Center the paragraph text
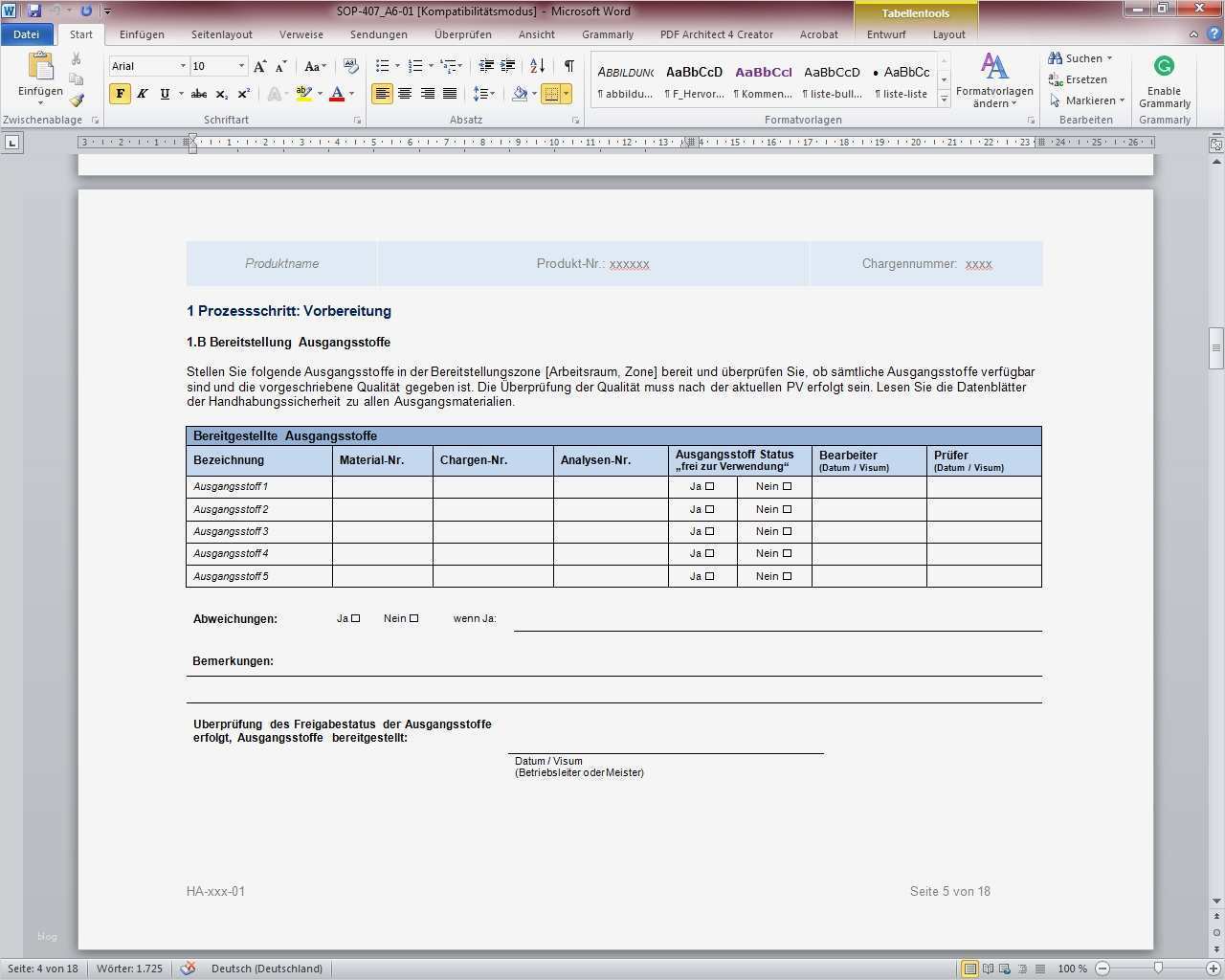Image resolution: width=1225 pixels, height=980 pixels. (405, 94)
